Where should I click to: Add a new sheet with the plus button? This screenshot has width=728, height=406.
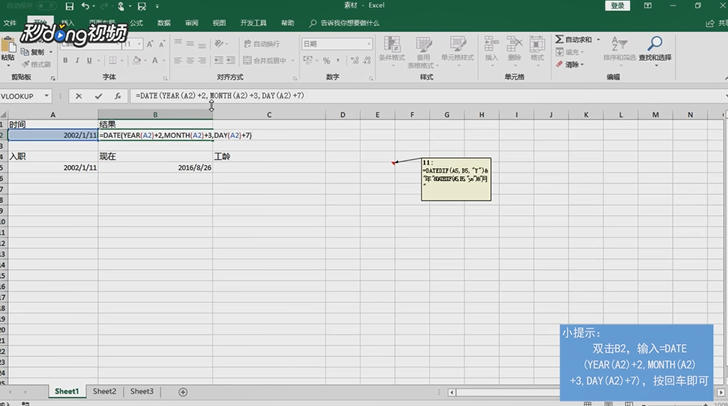(183, 392)
